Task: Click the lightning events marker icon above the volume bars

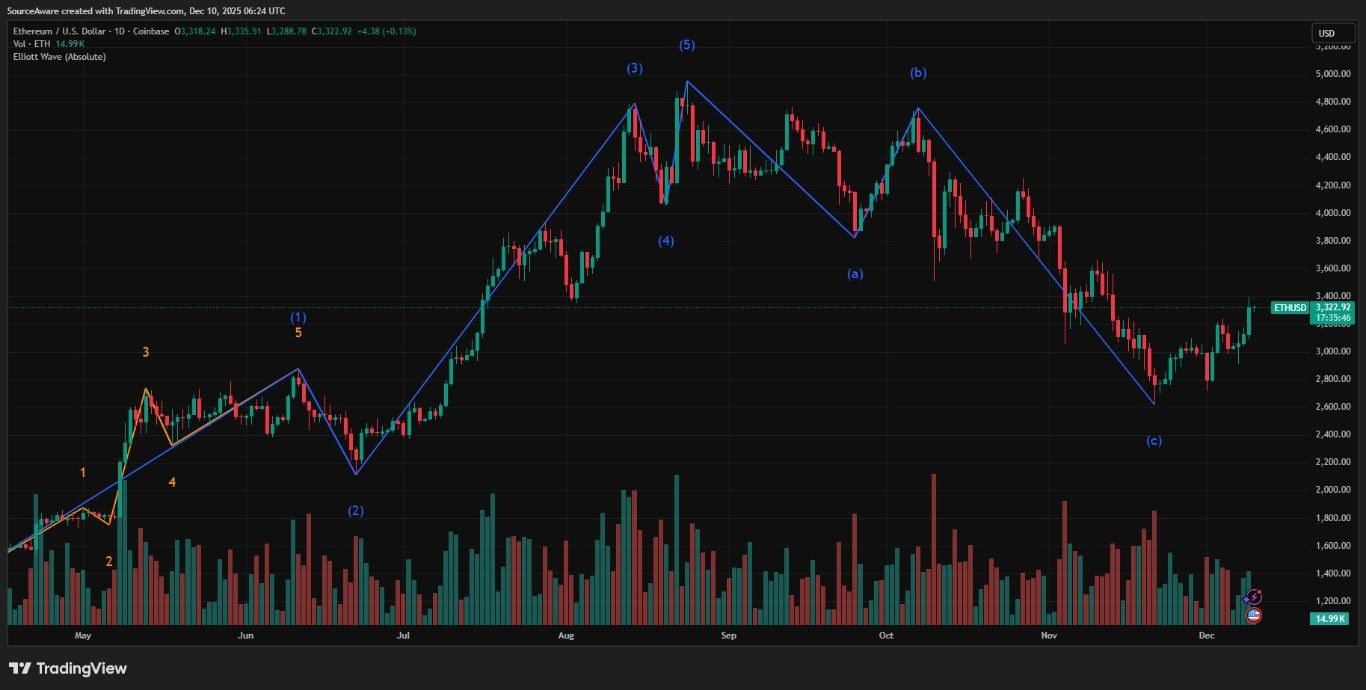Action: (x=1253, y=597)
